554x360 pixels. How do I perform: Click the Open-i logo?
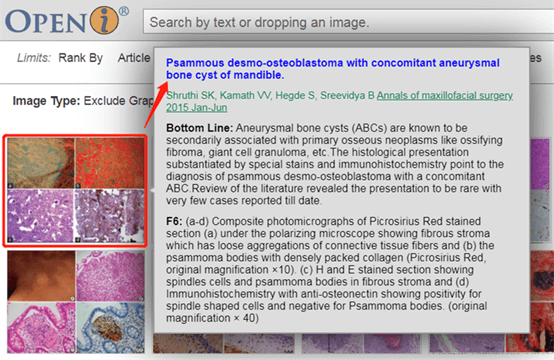click(x=66, y=20)
